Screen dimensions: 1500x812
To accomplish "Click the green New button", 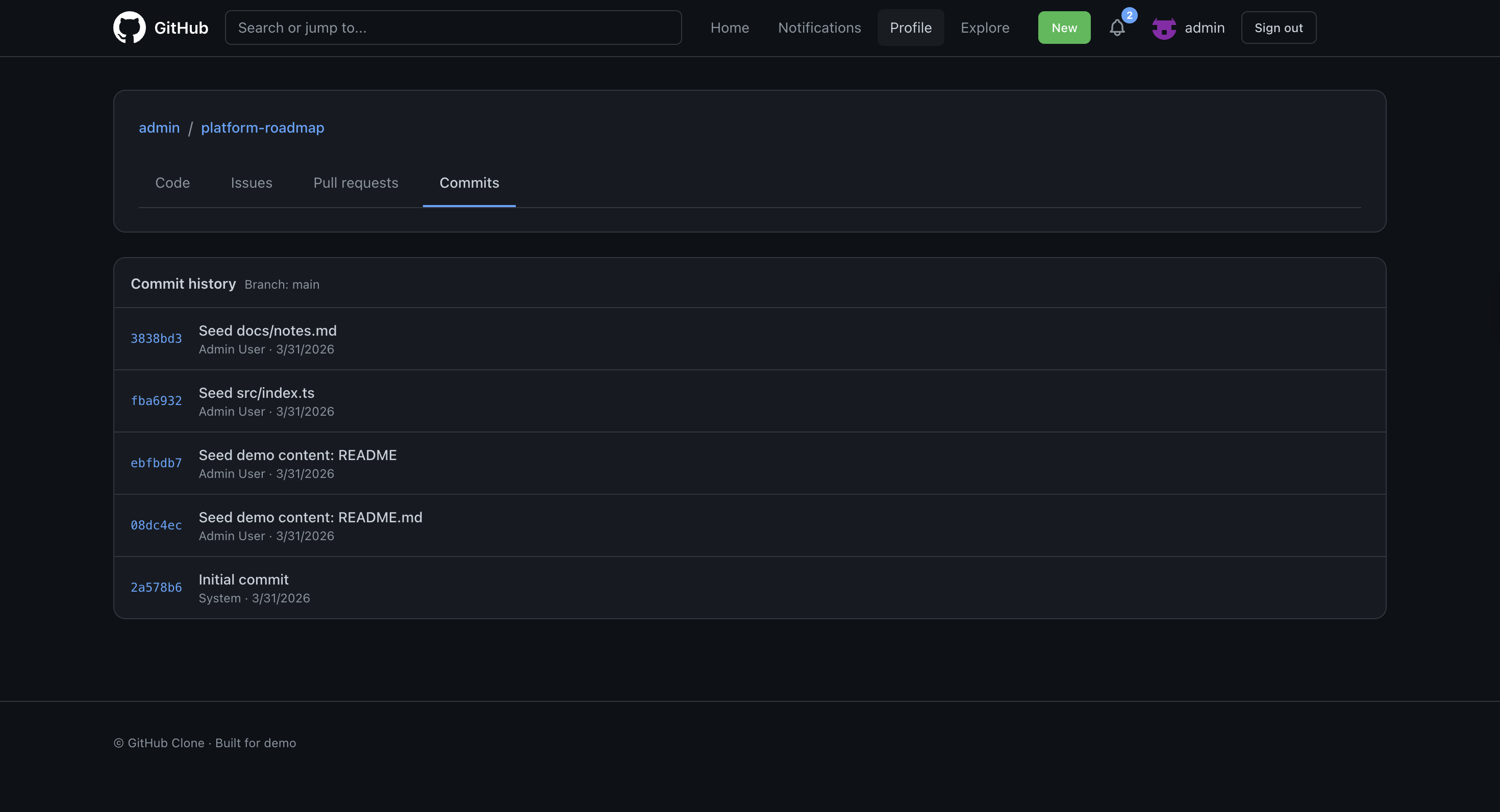I will pos(1064,28).
